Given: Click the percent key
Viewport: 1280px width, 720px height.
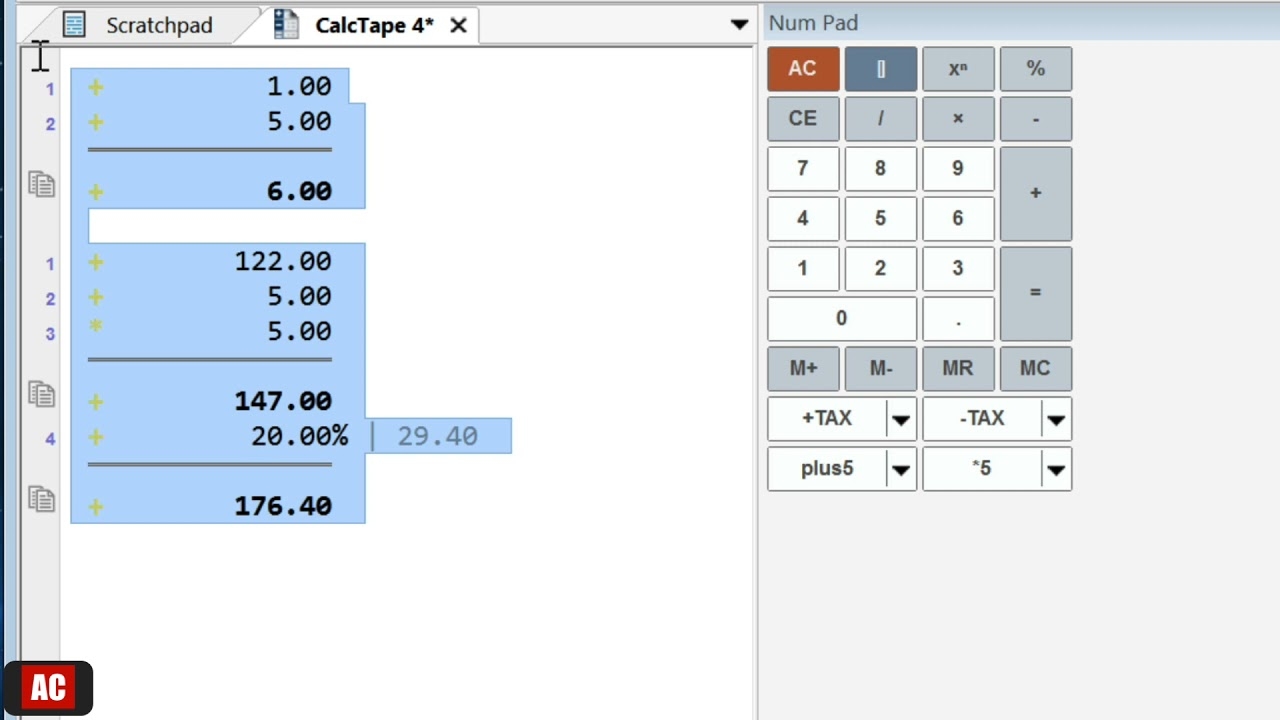Looking at the screenshot, I should (x=1035, y=69).
